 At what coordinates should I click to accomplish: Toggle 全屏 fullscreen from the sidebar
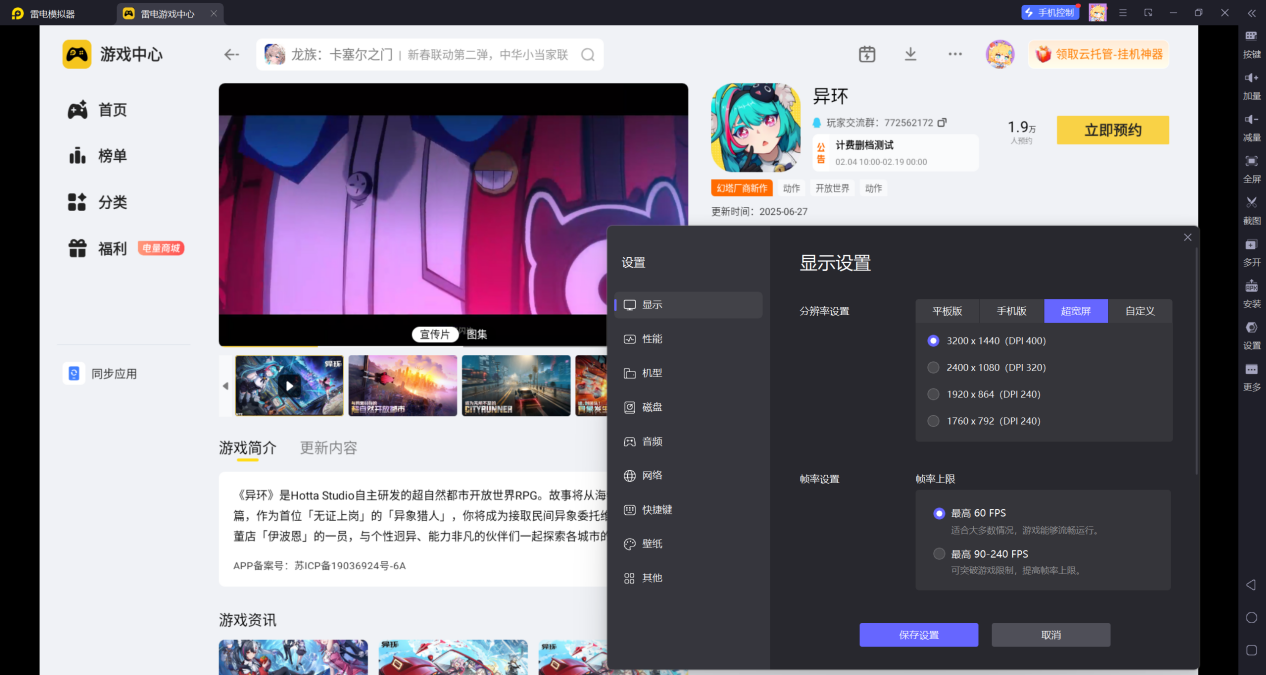[x=1251, y=168]
